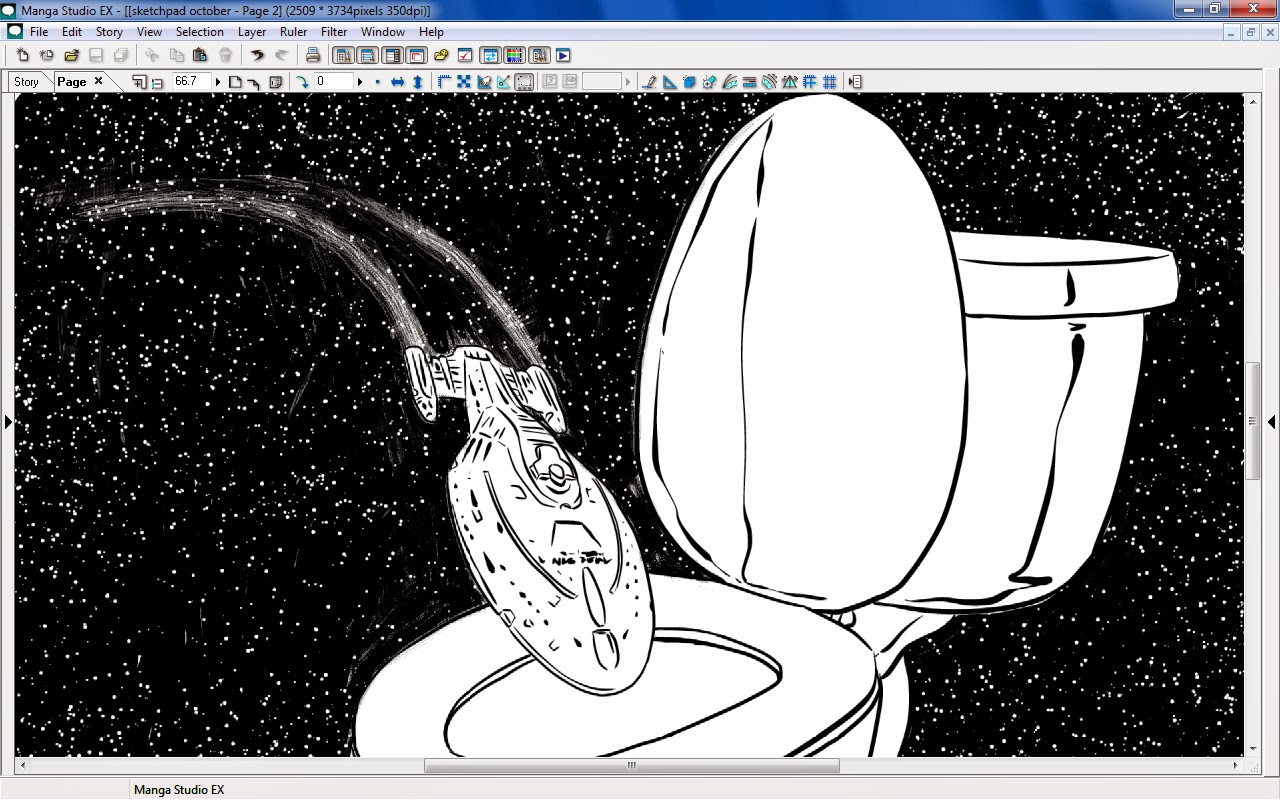
Task: Open the Edit menu
Action: tap(72, 32)
